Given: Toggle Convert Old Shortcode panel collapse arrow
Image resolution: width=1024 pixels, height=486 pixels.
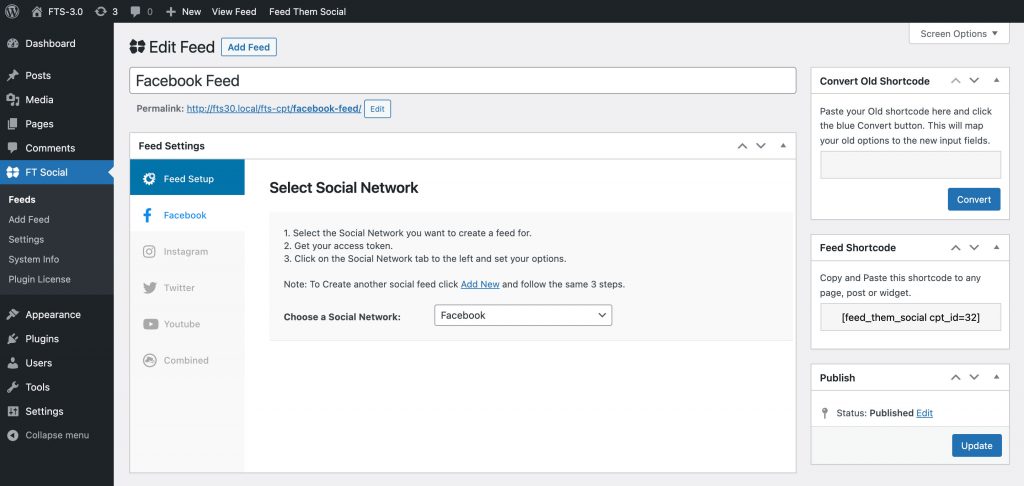Looking at the screenshot, I should (996, 80).
